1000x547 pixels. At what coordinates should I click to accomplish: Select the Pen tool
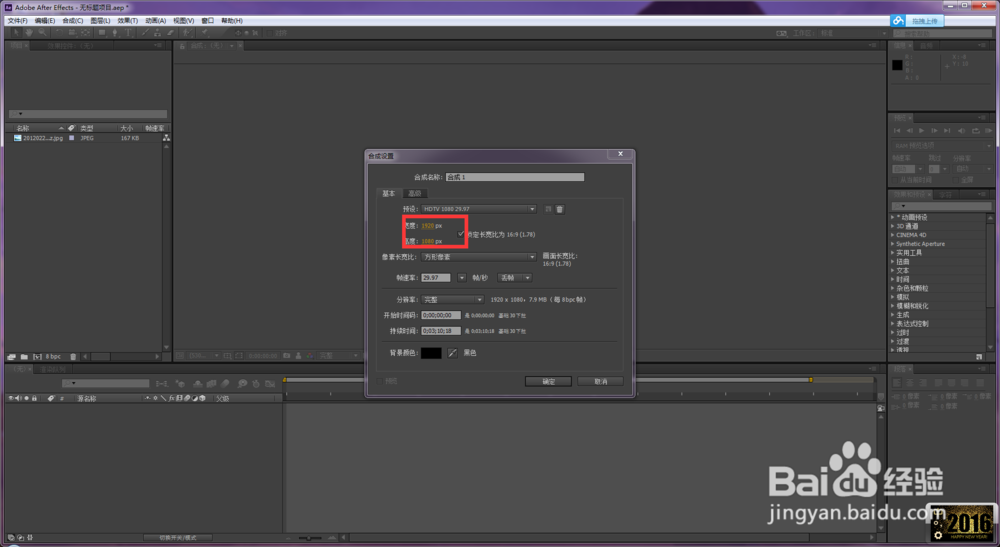click(115, 32)
